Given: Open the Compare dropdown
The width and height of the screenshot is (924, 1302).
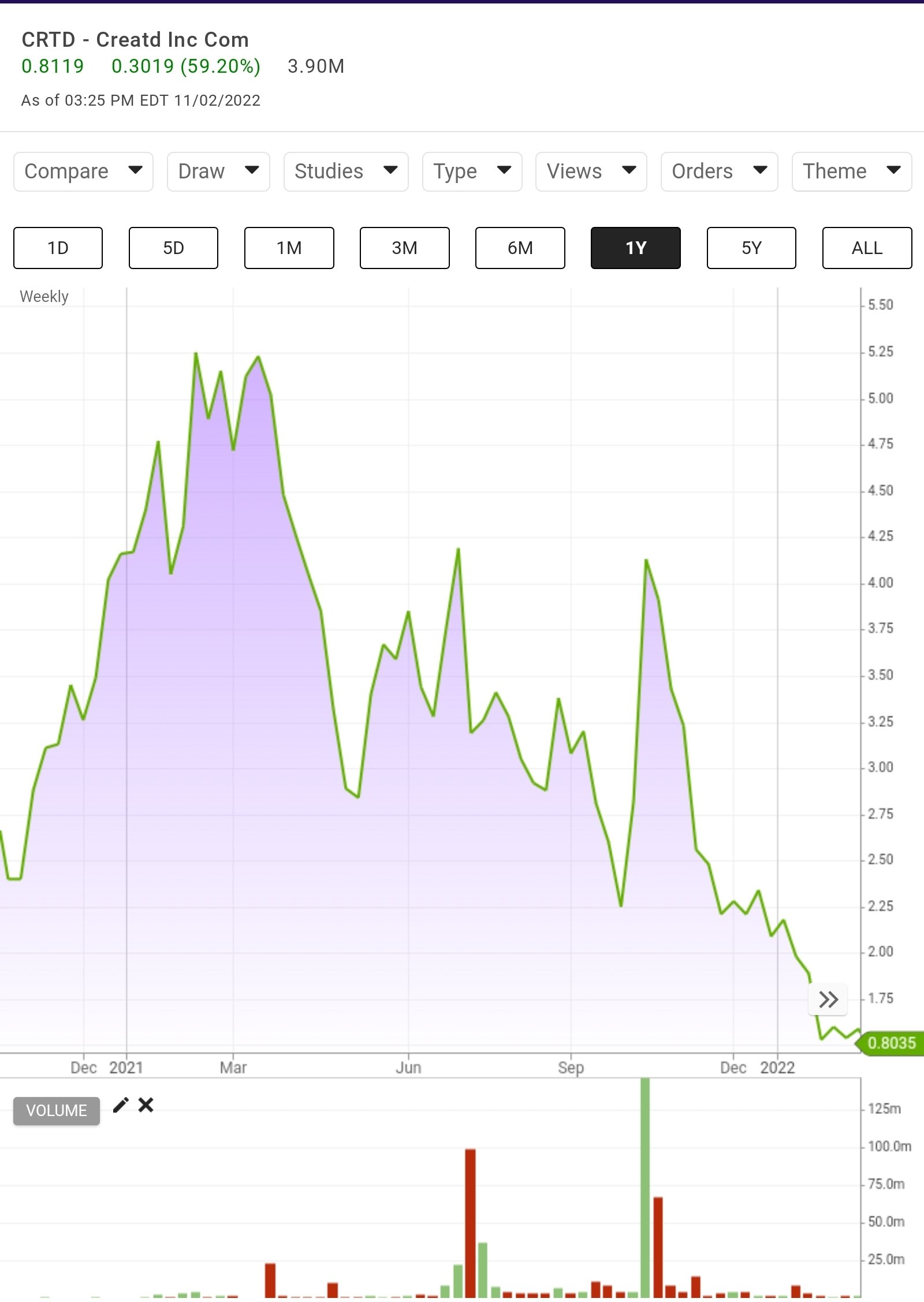Looking at the screenshot, I should pyautogui.click(x=83, y=171).
